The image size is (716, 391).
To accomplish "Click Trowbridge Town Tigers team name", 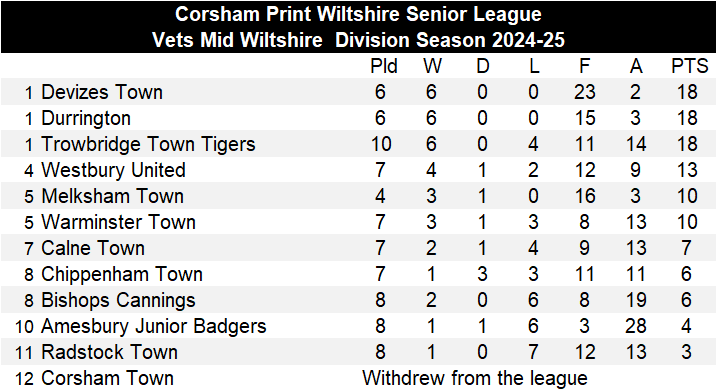I will click(x=148, y=144).
